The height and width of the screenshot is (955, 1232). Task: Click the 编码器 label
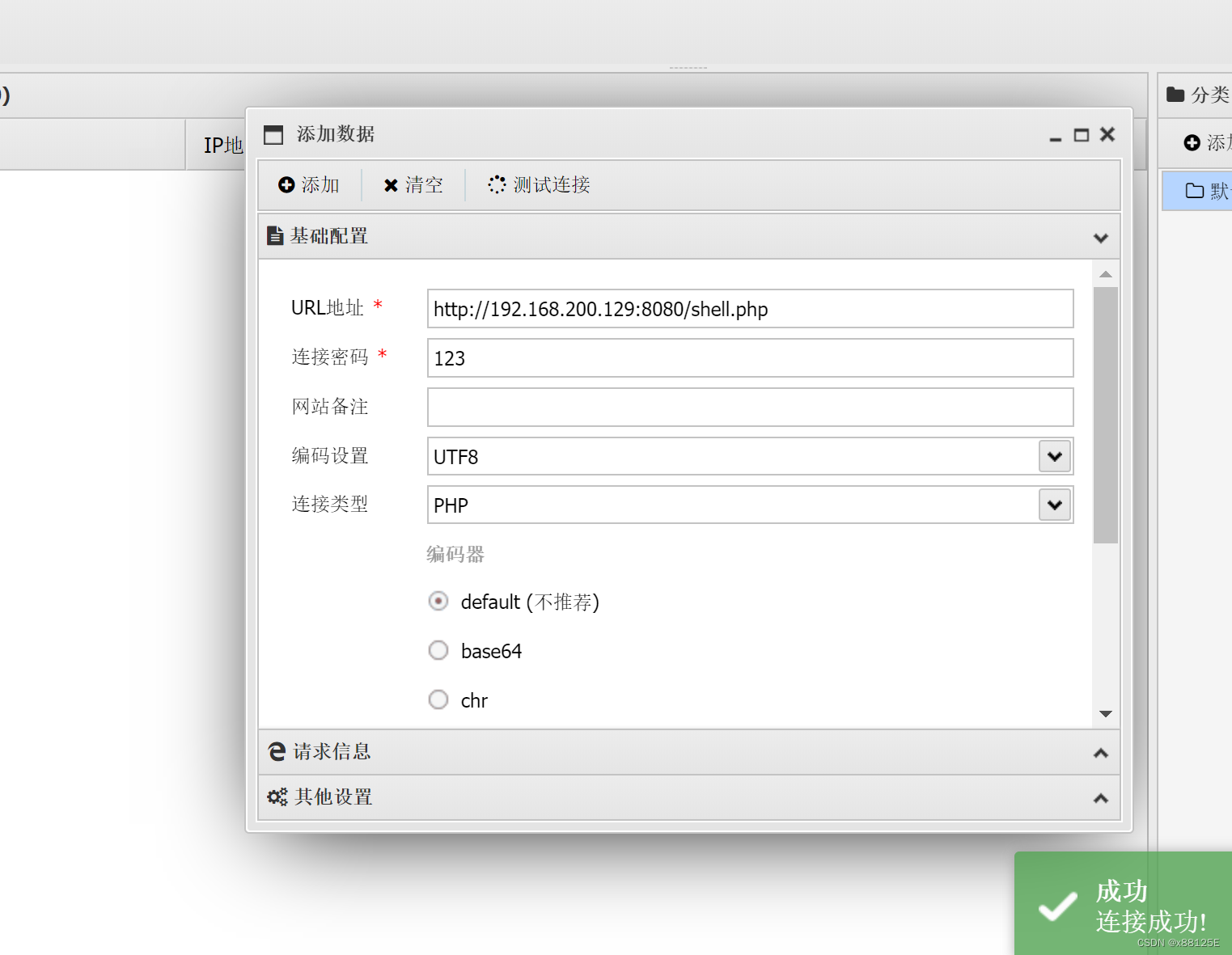(x=455, y=555)
